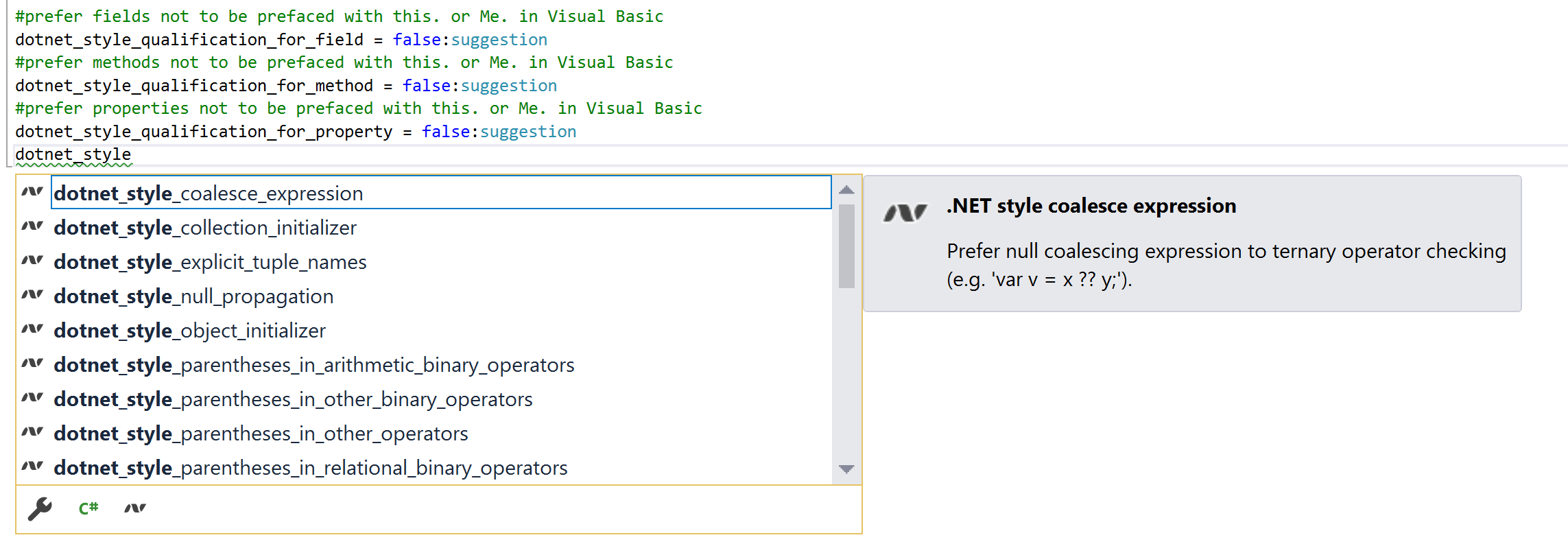The width and height of the screenshot is (1568, 555).
Task: Click icon beside parentheses_in_arithmetic_binary_operators
Action: (x=32, y=363)
